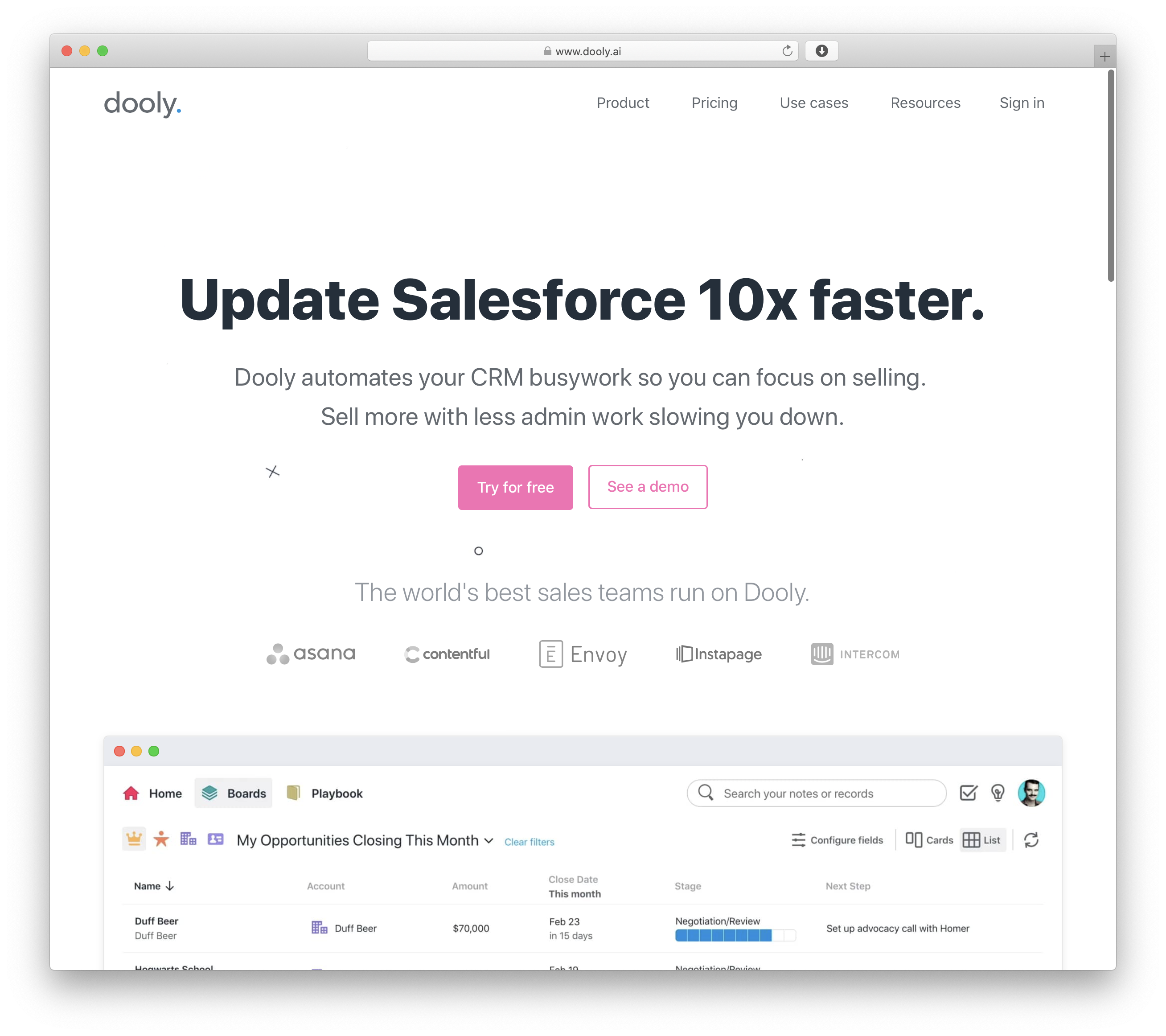Click the Asana logo
This screenshot has width=1166, height=1036.
click(311, 654)
